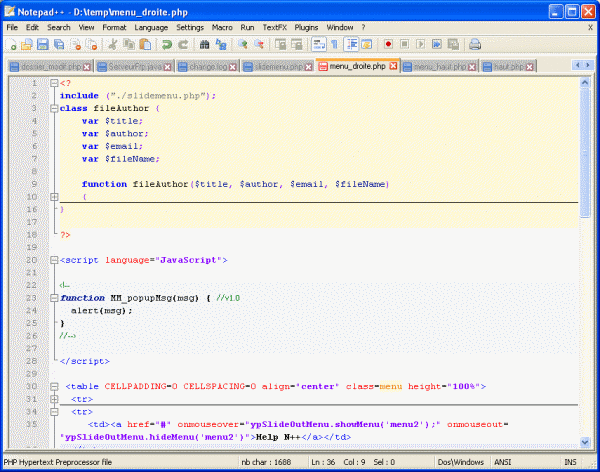Screen dimensions: 600x472
Task: Open the Edit menu
Action: click(33, 28)
